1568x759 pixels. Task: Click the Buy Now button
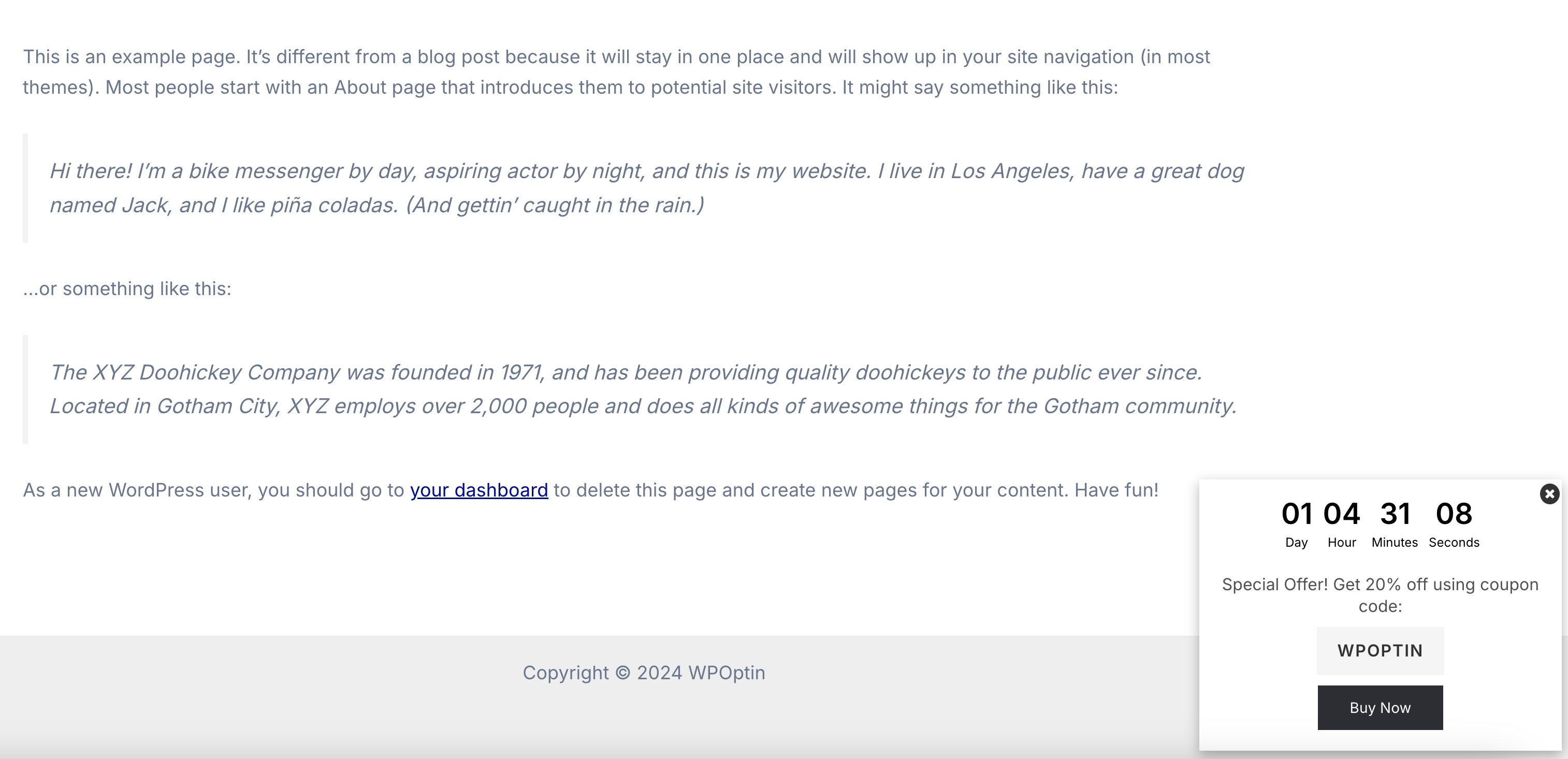pyautogui.click(x=1380, y=707)
